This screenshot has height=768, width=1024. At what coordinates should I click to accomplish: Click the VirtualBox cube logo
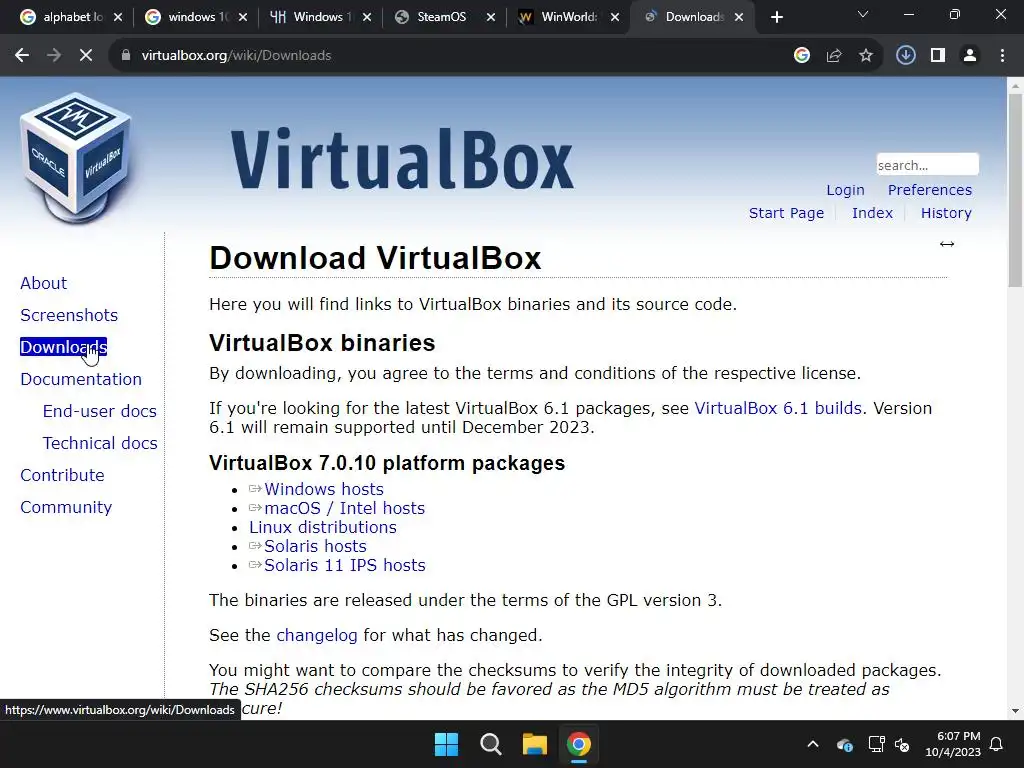pos(76,159)
